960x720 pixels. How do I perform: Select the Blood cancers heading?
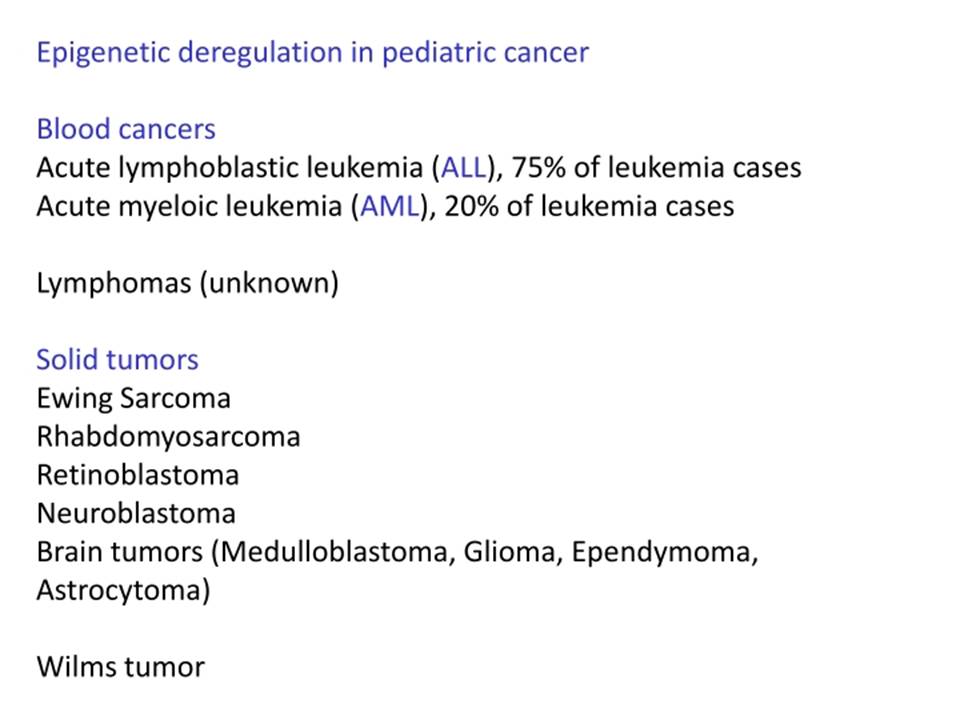point(126,129)
